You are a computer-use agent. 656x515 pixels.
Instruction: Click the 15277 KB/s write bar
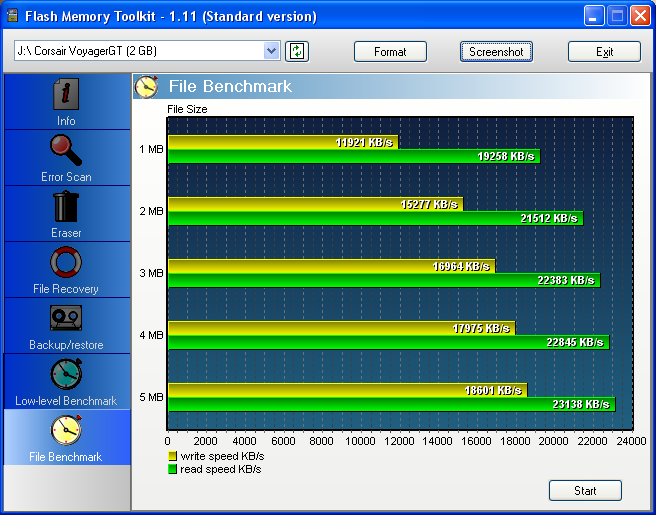tap(315, 204)
